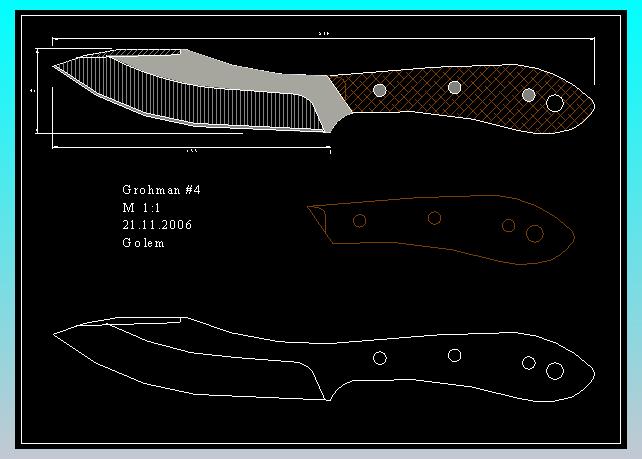Select the 'Grohman #4' title text
The height and width of the screenshot is (459, 642).
click(161, 190)
